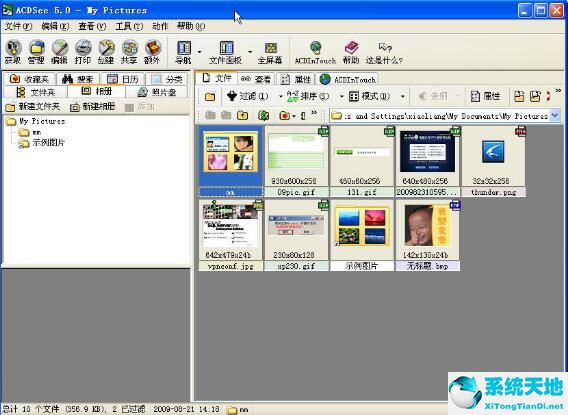
Task: Select the 示例图片 folder thumbnail
Action: pyautogui.click(x=362, y=235)
